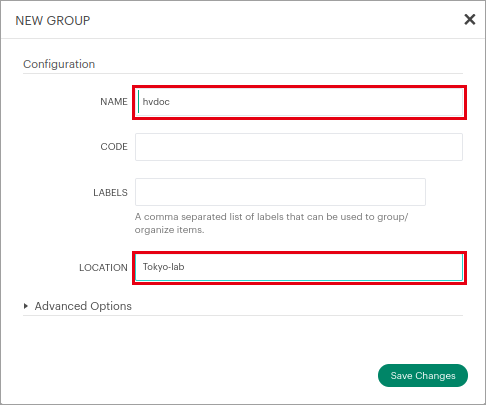Image resolution: width=486 pixels, height=405 pixels.
Task: Click the Save Changes button
Action: (423, 376)
